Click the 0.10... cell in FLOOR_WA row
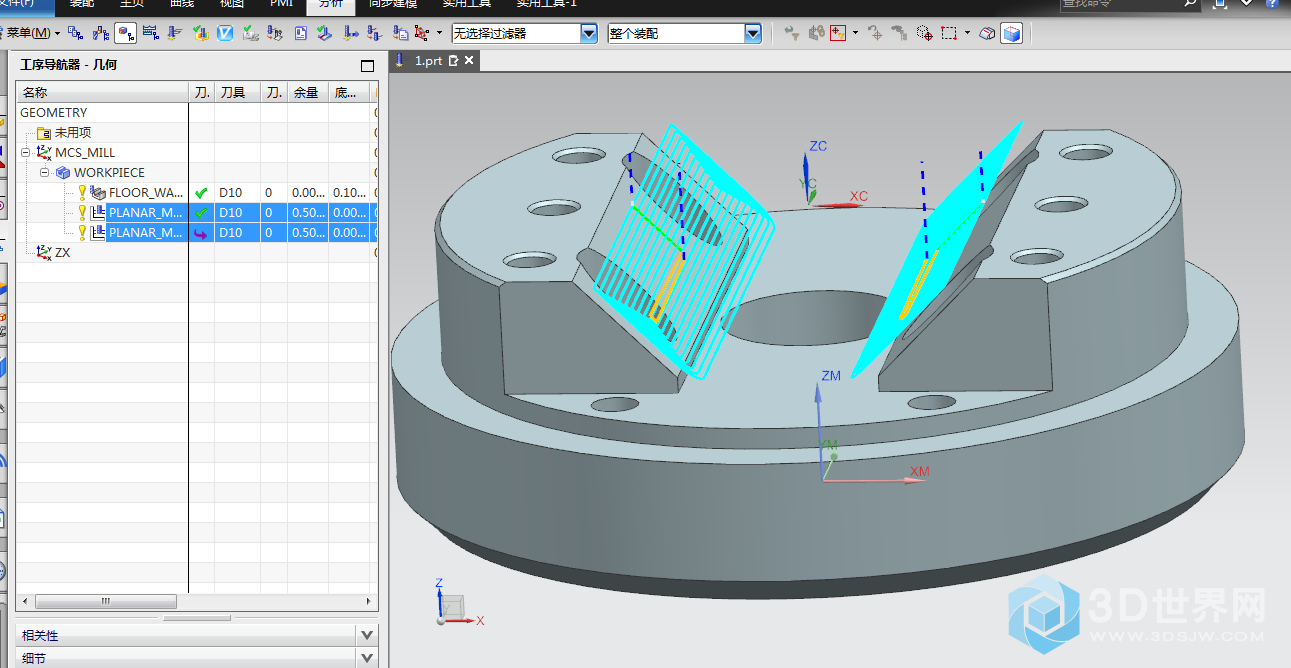This screenshot has height=668, width=1291. pos(350,193)
